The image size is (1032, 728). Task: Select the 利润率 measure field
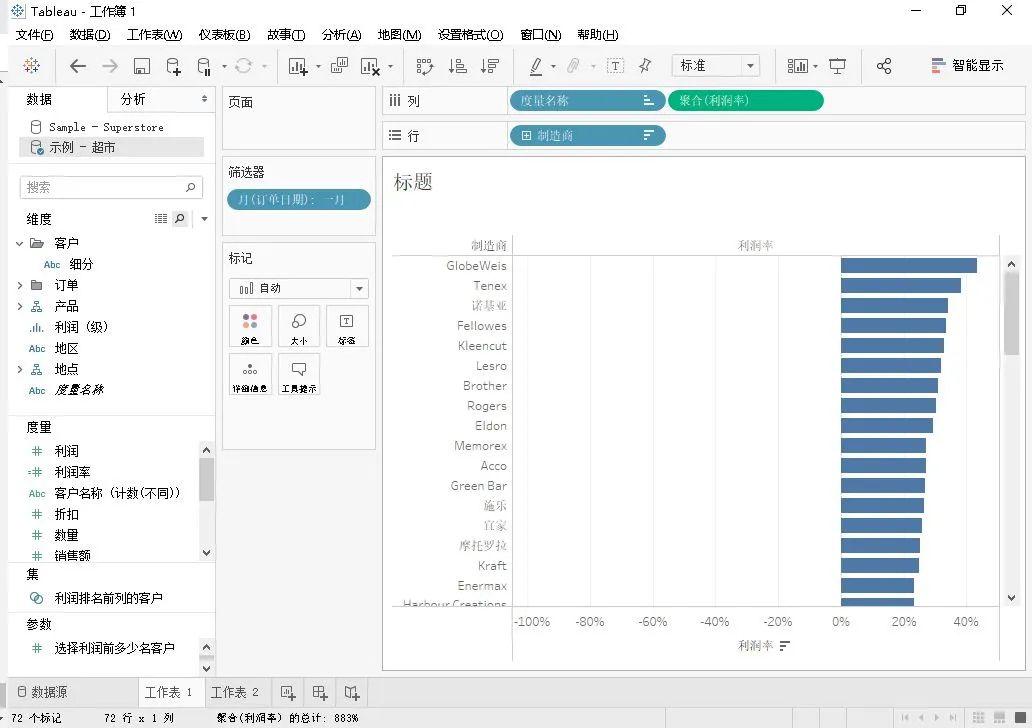click(x=72, y=473)
